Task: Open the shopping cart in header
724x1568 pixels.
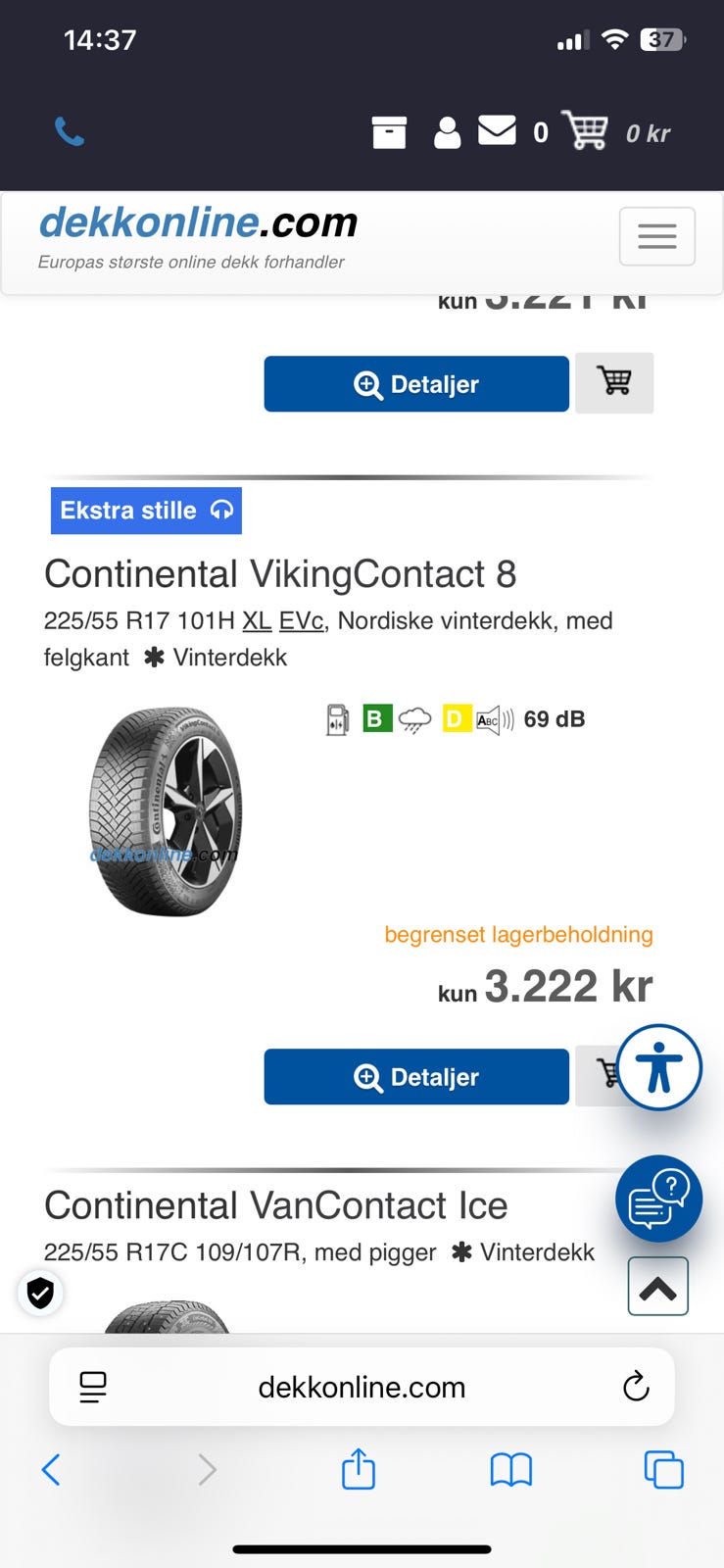Action: click(585, 130)
